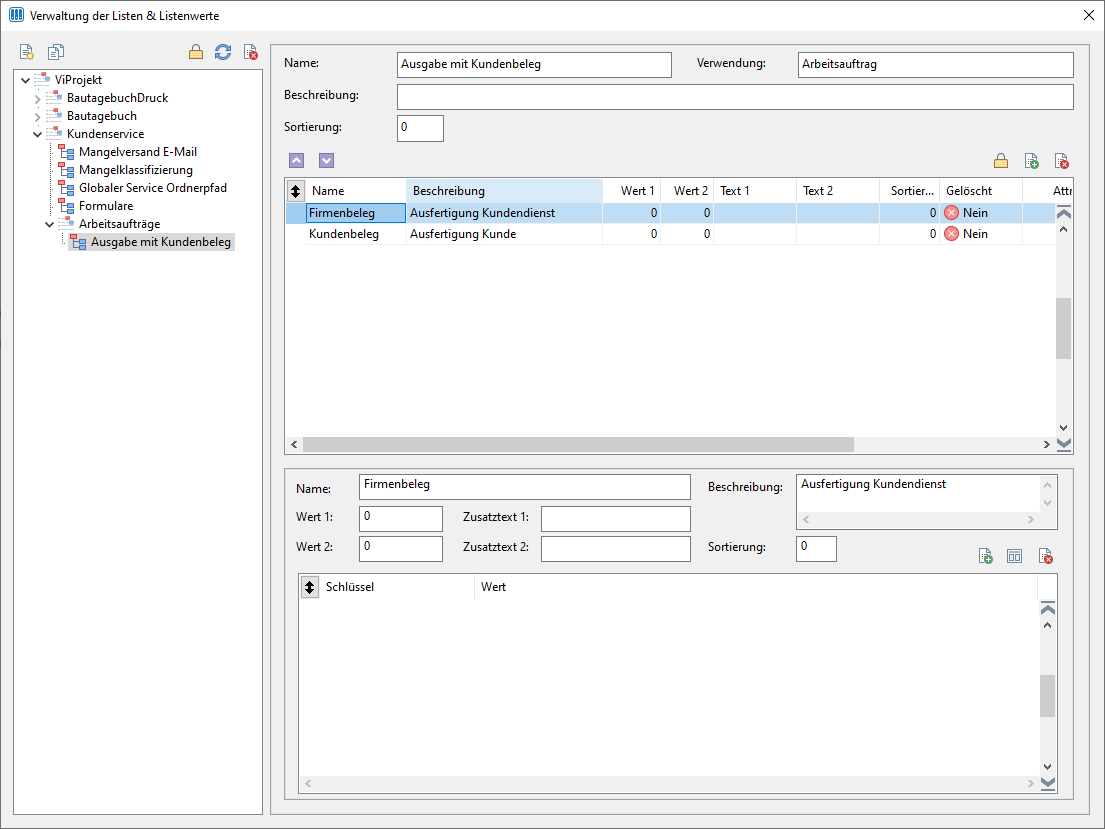Click the lock icon above the list values table

tap(1001, 161)
